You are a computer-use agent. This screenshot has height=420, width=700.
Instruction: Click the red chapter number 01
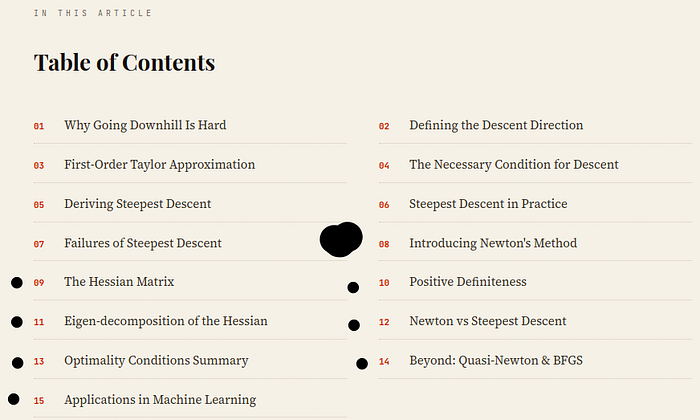tap(39, 126)
